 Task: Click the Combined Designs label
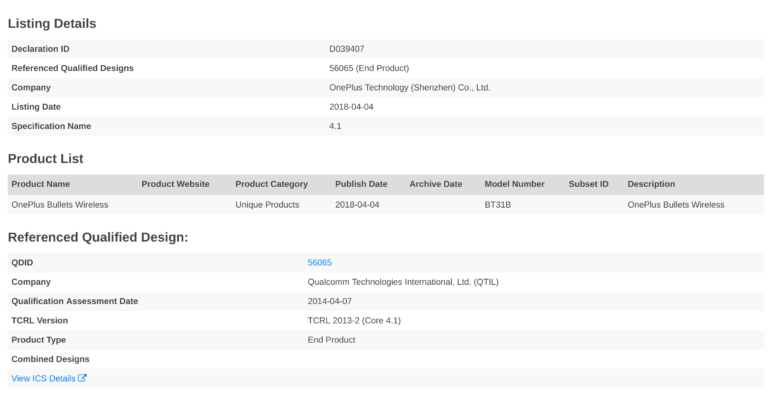pos(50,359)
